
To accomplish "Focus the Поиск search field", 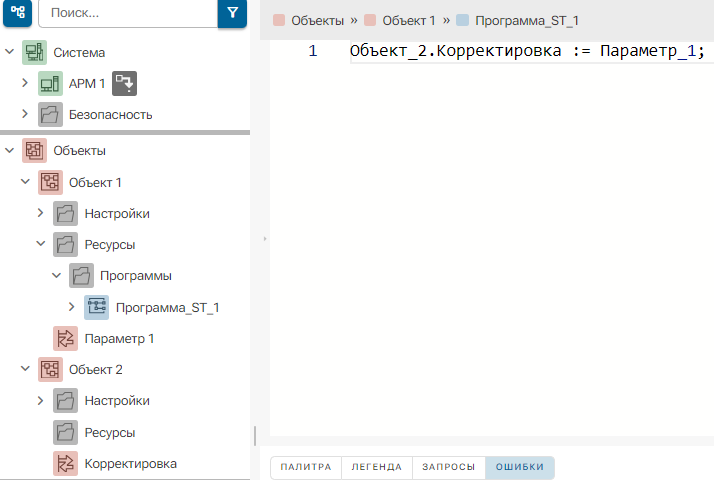I will tap(128, 13).
